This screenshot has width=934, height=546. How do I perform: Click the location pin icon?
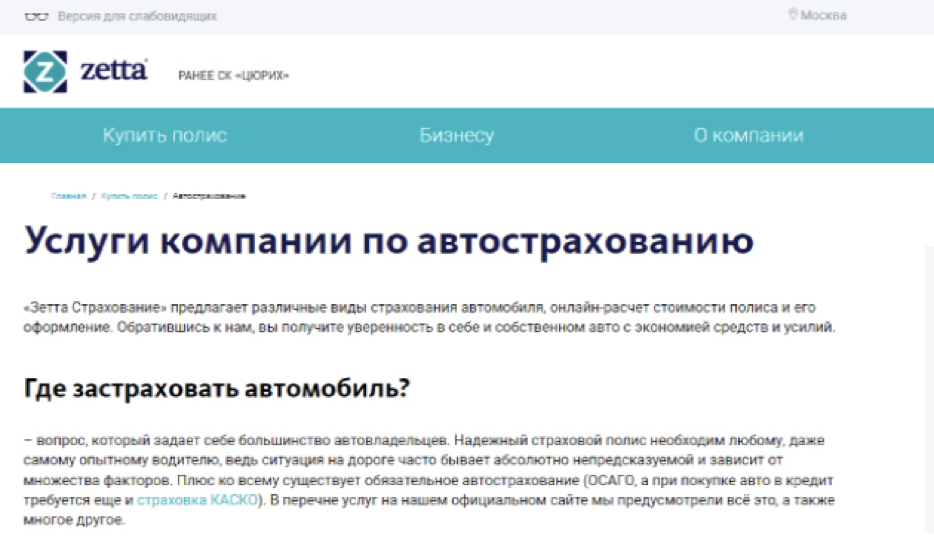[793, 15]
